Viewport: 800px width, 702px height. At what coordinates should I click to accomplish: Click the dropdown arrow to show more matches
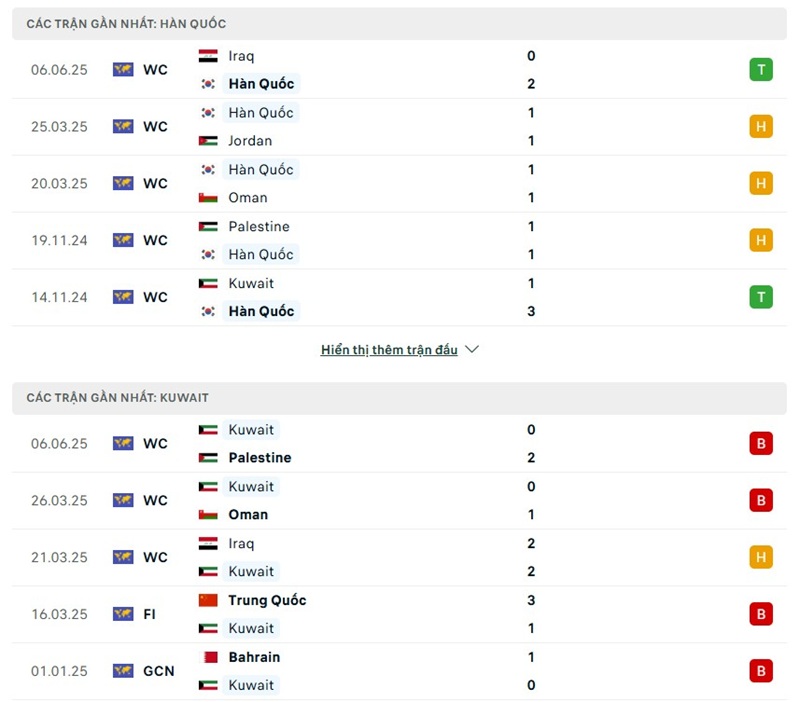click(x=470, y=350)
